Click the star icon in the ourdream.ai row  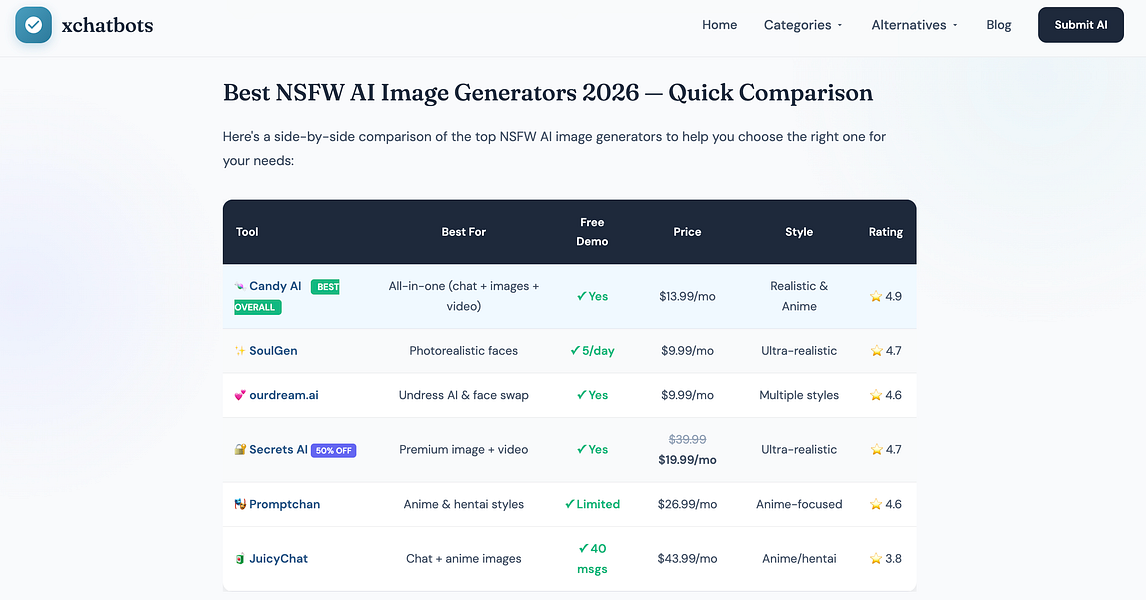point(876,395)
